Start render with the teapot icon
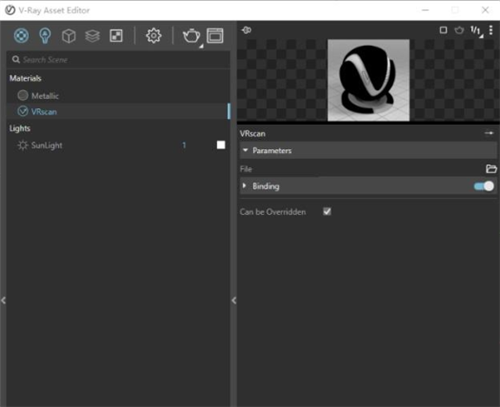Screen dimensions: 500x407 pos(191,36)
